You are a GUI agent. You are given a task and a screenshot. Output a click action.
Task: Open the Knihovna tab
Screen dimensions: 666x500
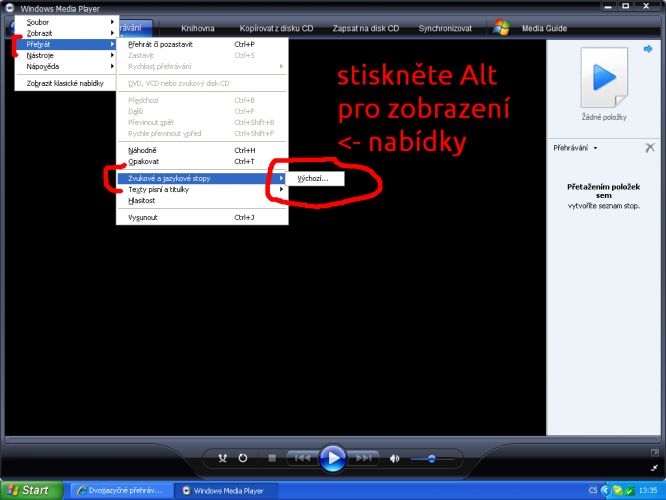click(198, 28)
